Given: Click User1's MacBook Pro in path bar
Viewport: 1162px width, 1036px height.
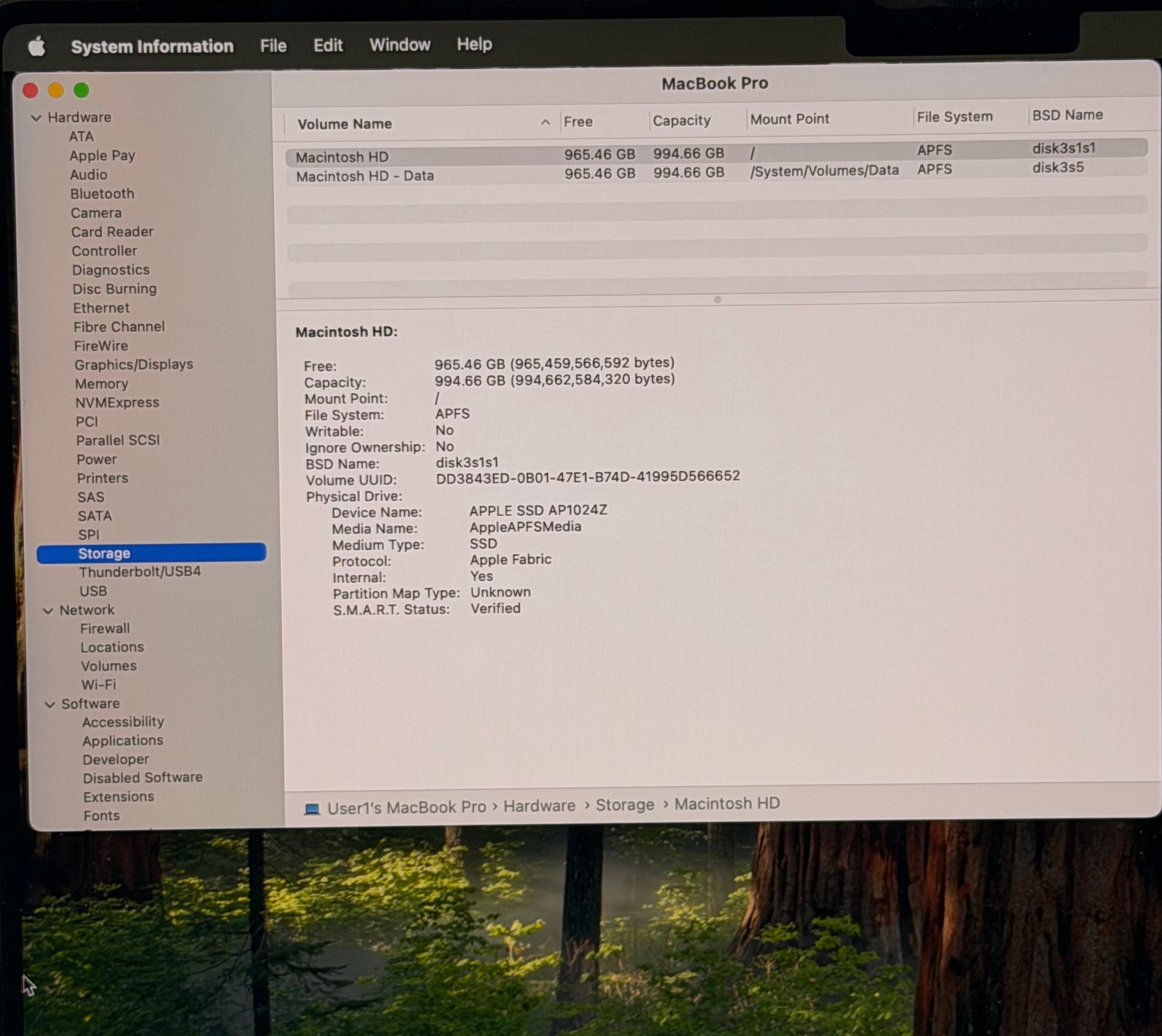Looking at the screenshot, I should tap(406, 808).
